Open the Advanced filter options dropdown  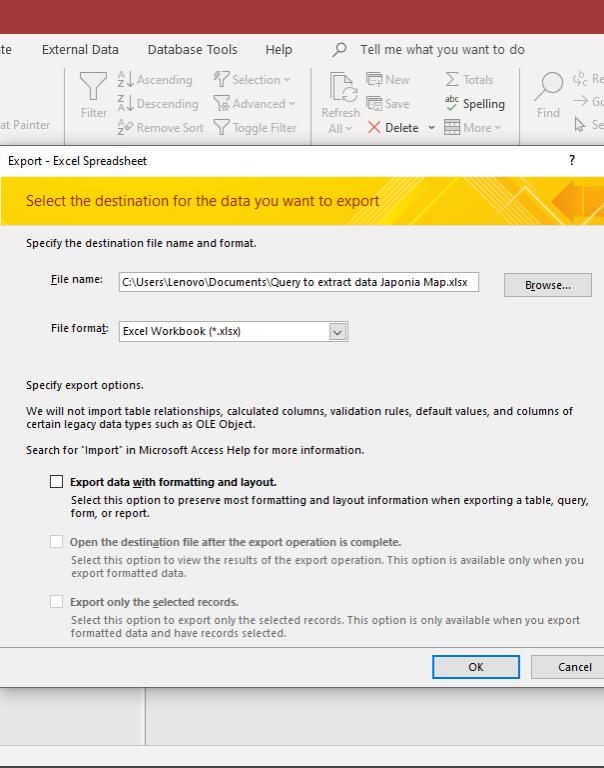click(254, 103)
